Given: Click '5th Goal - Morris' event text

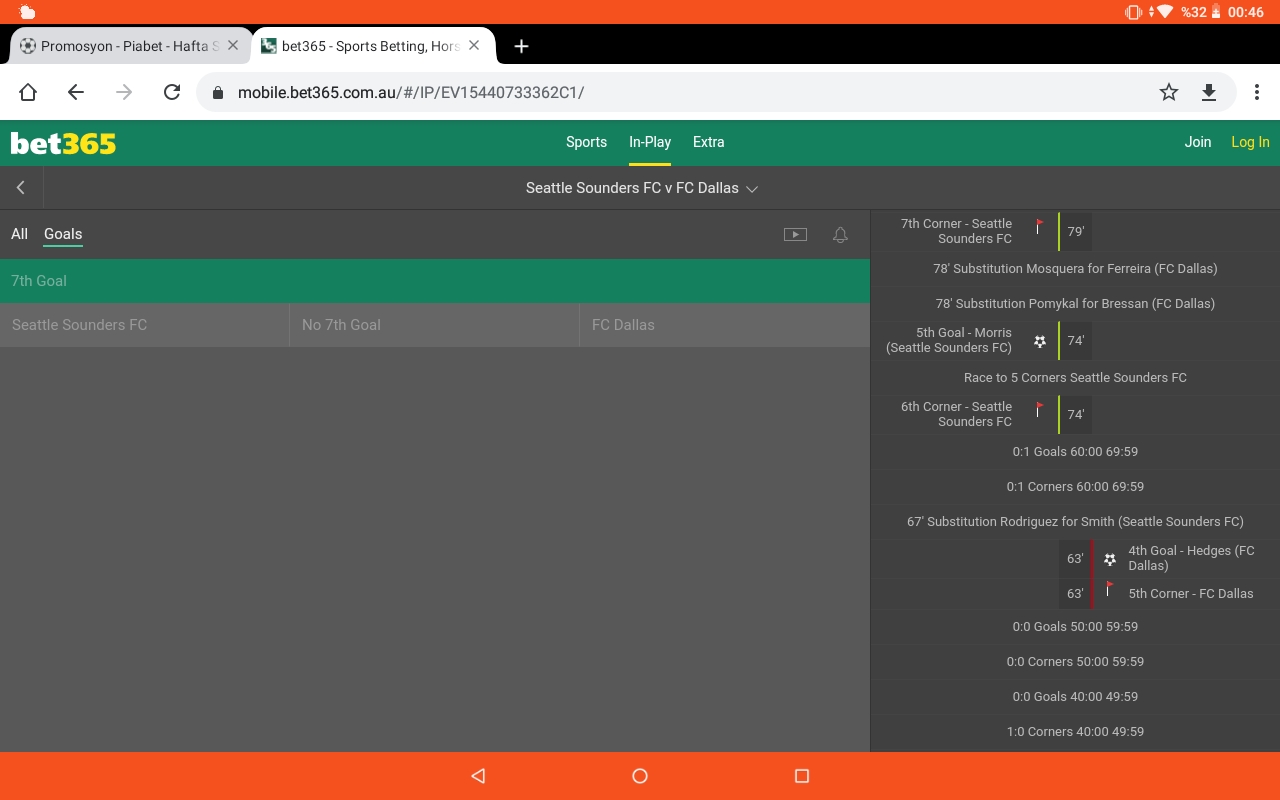Looking at the screenshot, I should tap(949, 340).
